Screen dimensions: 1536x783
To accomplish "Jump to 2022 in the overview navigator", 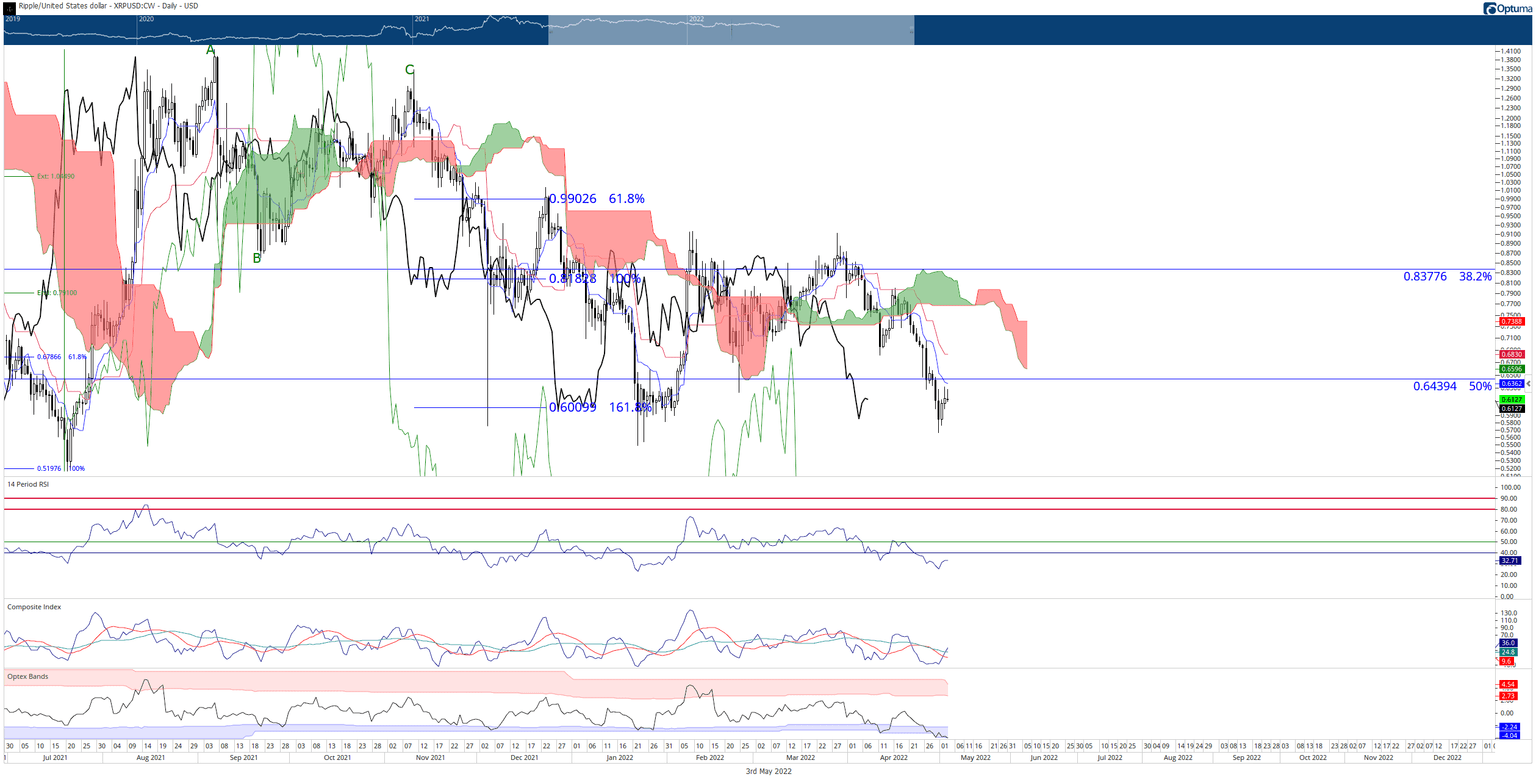I will 697,19.
